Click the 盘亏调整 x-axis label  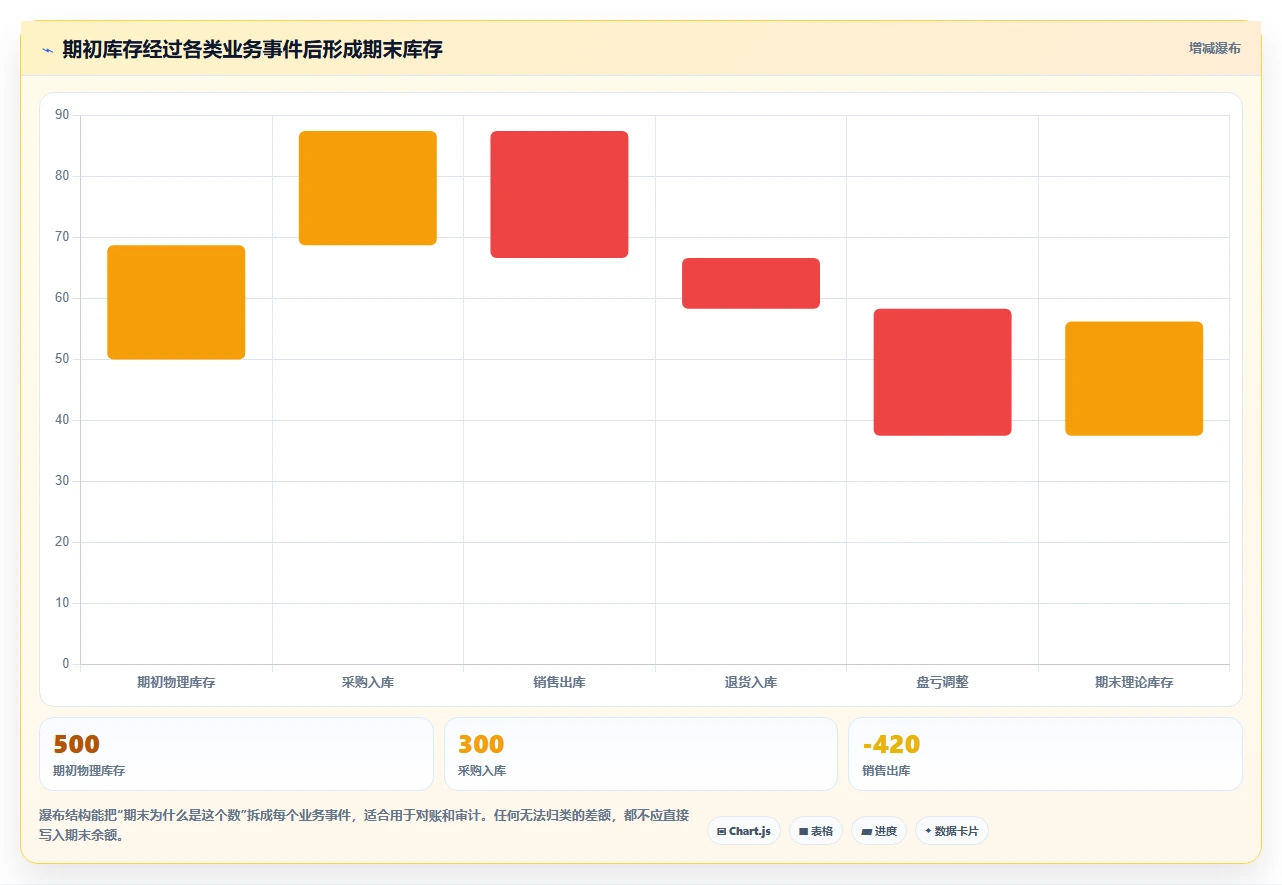coord(942,683)
